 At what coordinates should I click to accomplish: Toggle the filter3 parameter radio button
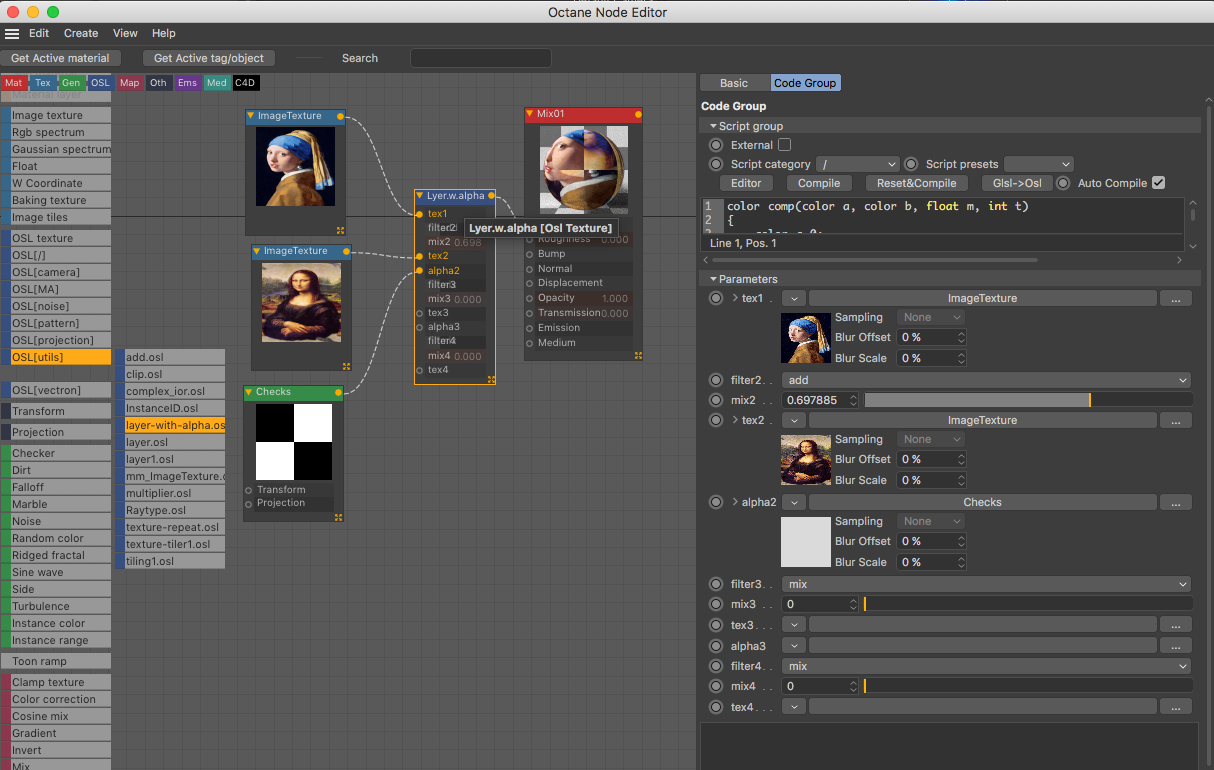(x=715, y=584)
